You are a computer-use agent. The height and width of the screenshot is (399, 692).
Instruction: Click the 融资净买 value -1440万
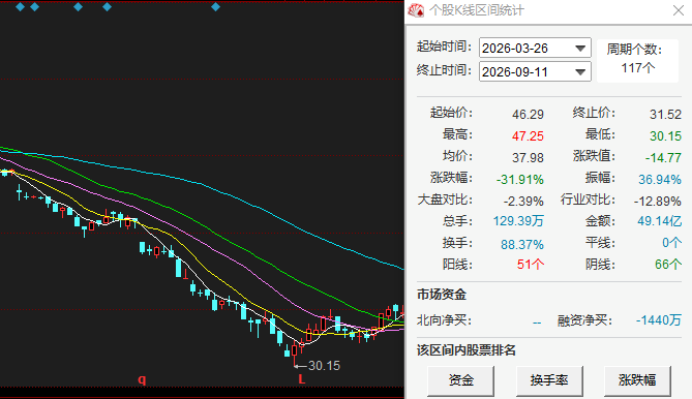[658, 320]
